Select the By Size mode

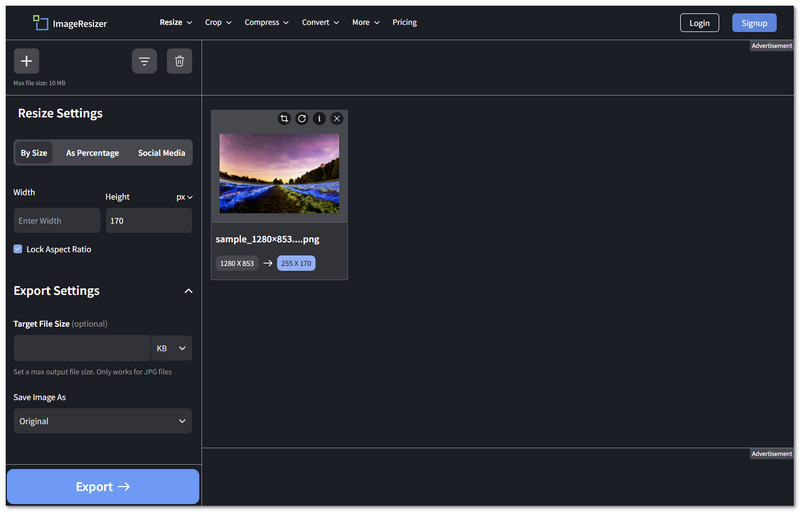[34, 153]
